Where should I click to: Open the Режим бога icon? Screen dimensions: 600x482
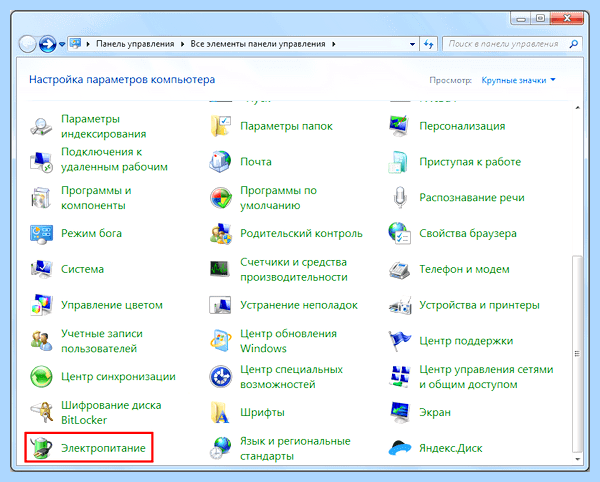pyautogui.click(x=41, y=233)
